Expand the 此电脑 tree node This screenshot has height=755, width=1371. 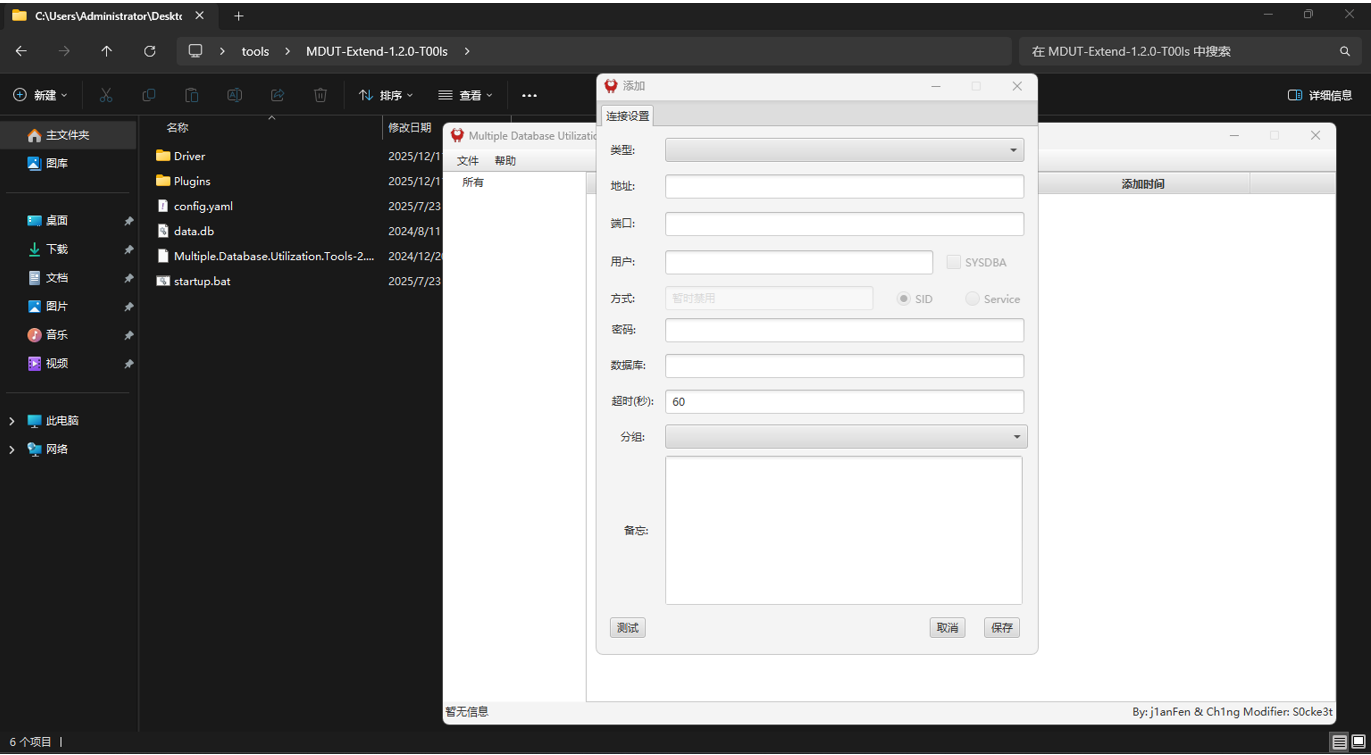[12, 421]
